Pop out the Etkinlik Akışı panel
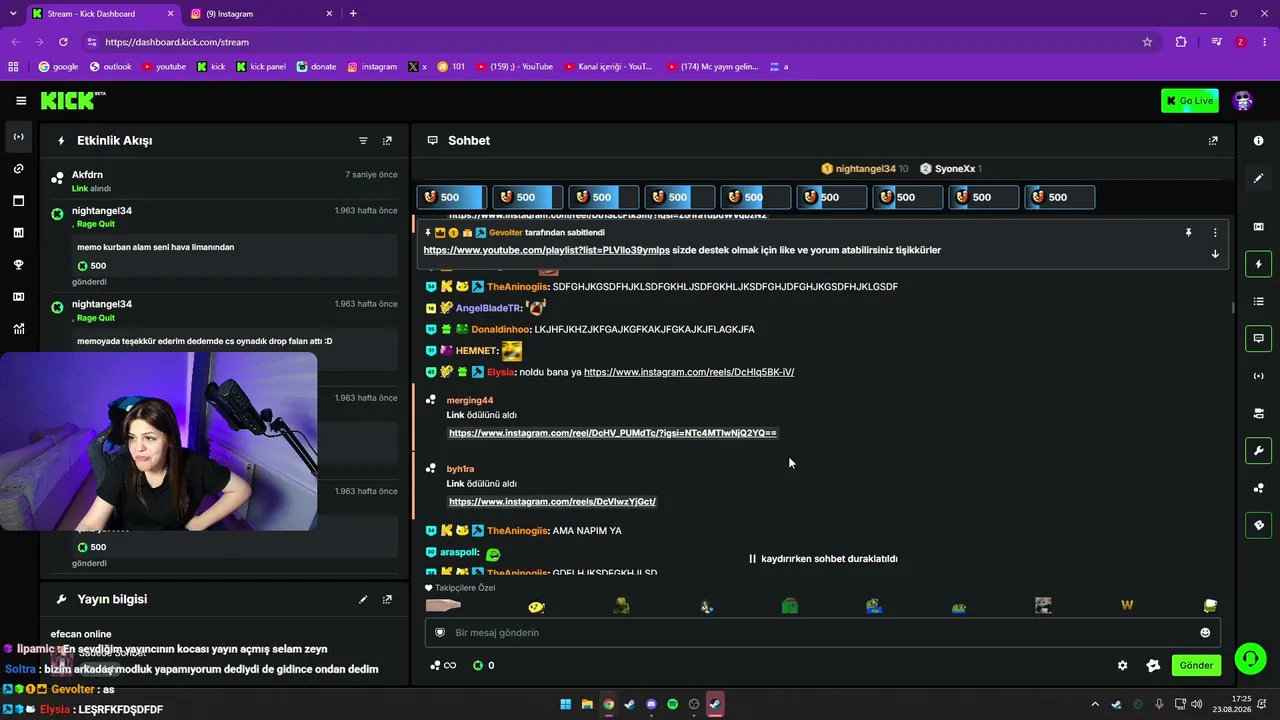 pos(387,141)
